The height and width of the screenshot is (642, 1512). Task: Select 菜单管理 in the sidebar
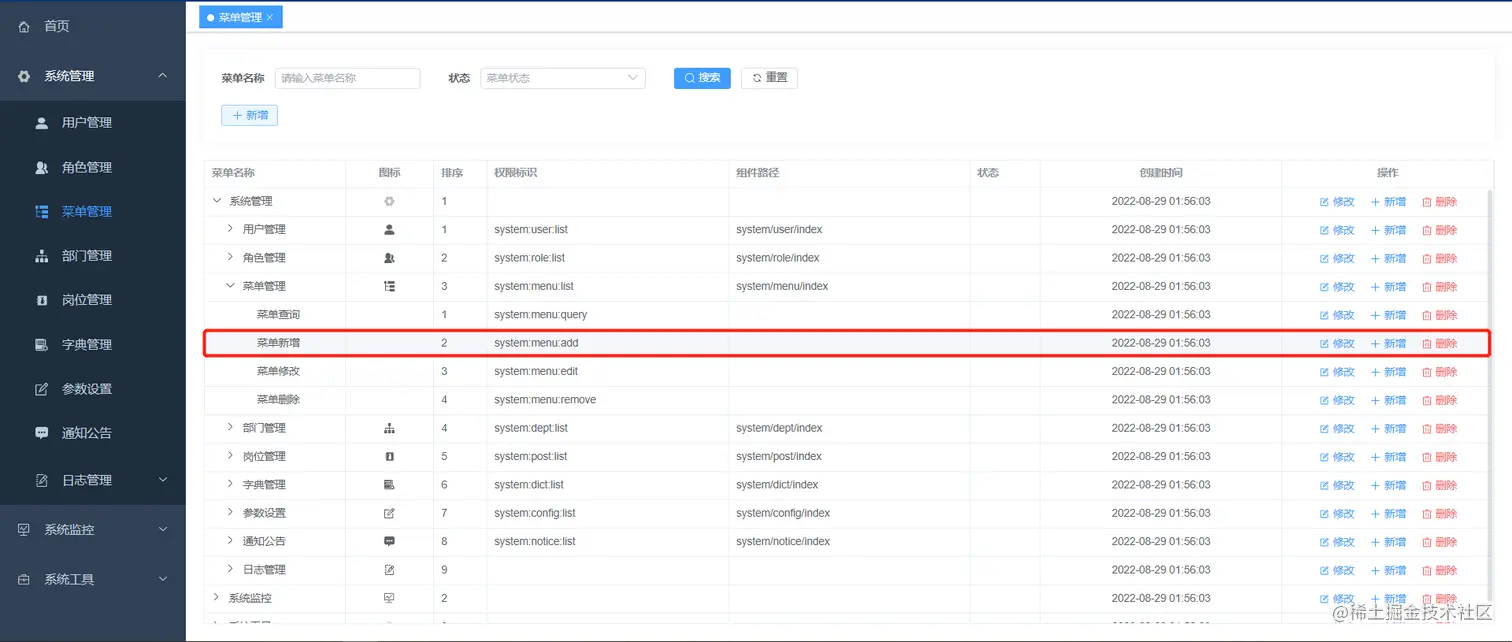[92, 211]
